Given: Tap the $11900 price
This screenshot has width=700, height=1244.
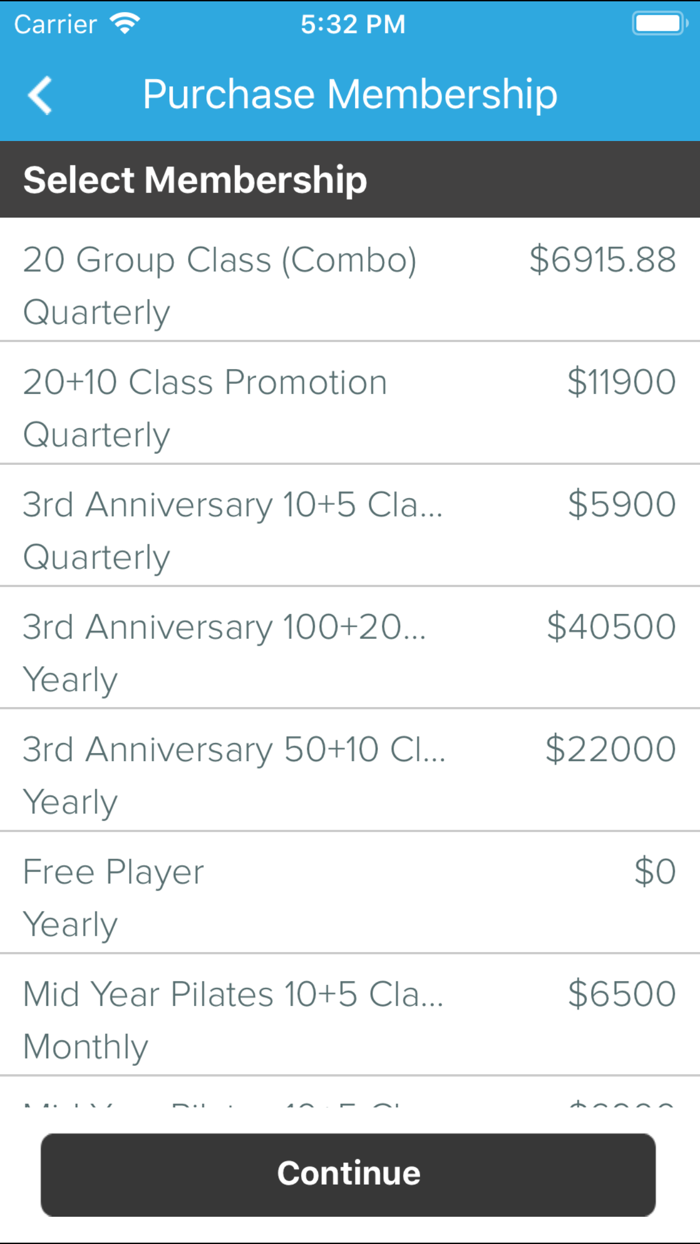Looking at the screenshot, I should pos(621,382).
